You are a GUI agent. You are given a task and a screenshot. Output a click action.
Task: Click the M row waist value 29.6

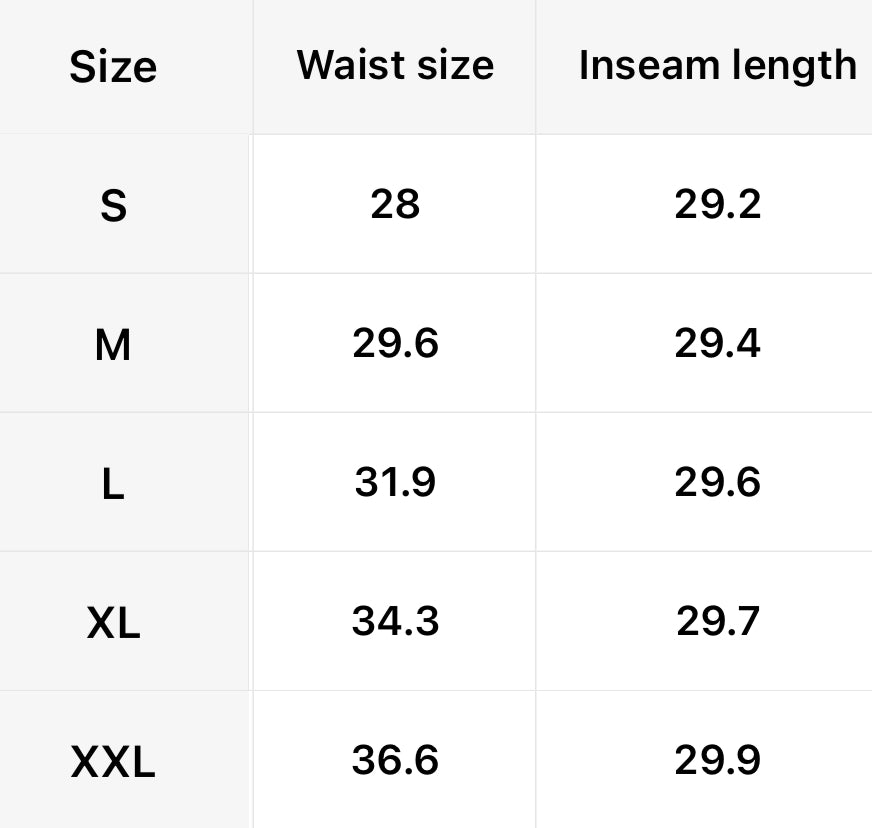coord(395,343)
